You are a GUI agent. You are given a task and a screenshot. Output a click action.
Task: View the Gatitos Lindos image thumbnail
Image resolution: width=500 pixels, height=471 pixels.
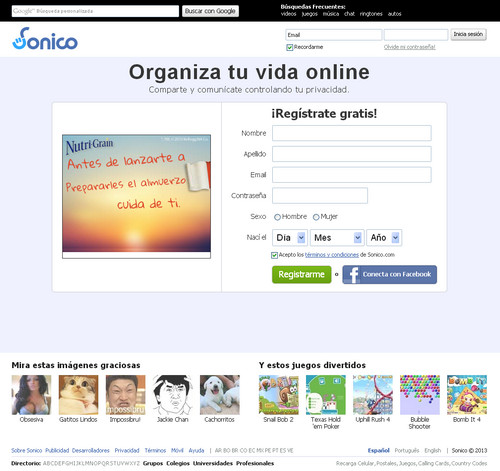click(78, 395)
